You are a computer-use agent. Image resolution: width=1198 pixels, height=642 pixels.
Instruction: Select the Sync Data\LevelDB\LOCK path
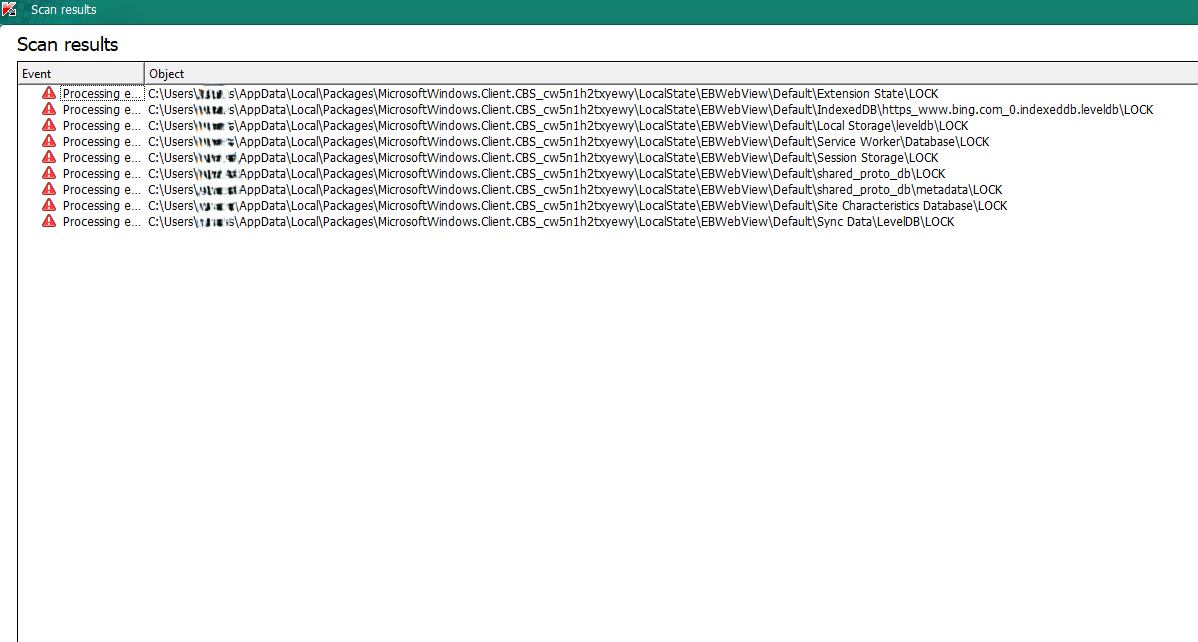(x=551, y=222)
